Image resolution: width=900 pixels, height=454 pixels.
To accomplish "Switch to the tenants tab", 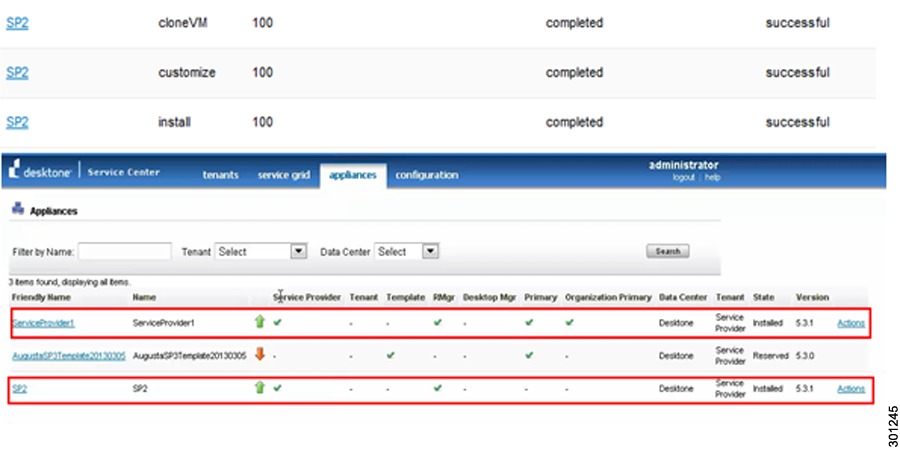I will [x=220, y=175].
